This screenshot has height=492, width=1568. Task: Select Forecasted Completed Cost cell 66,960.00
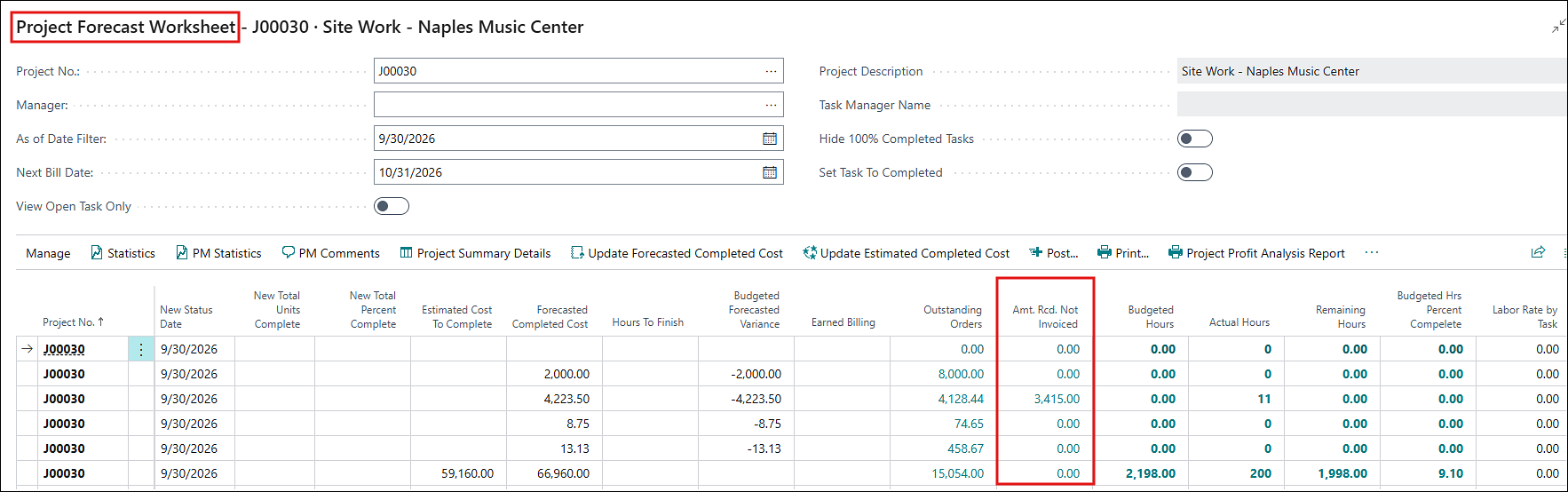pos(563,473)
